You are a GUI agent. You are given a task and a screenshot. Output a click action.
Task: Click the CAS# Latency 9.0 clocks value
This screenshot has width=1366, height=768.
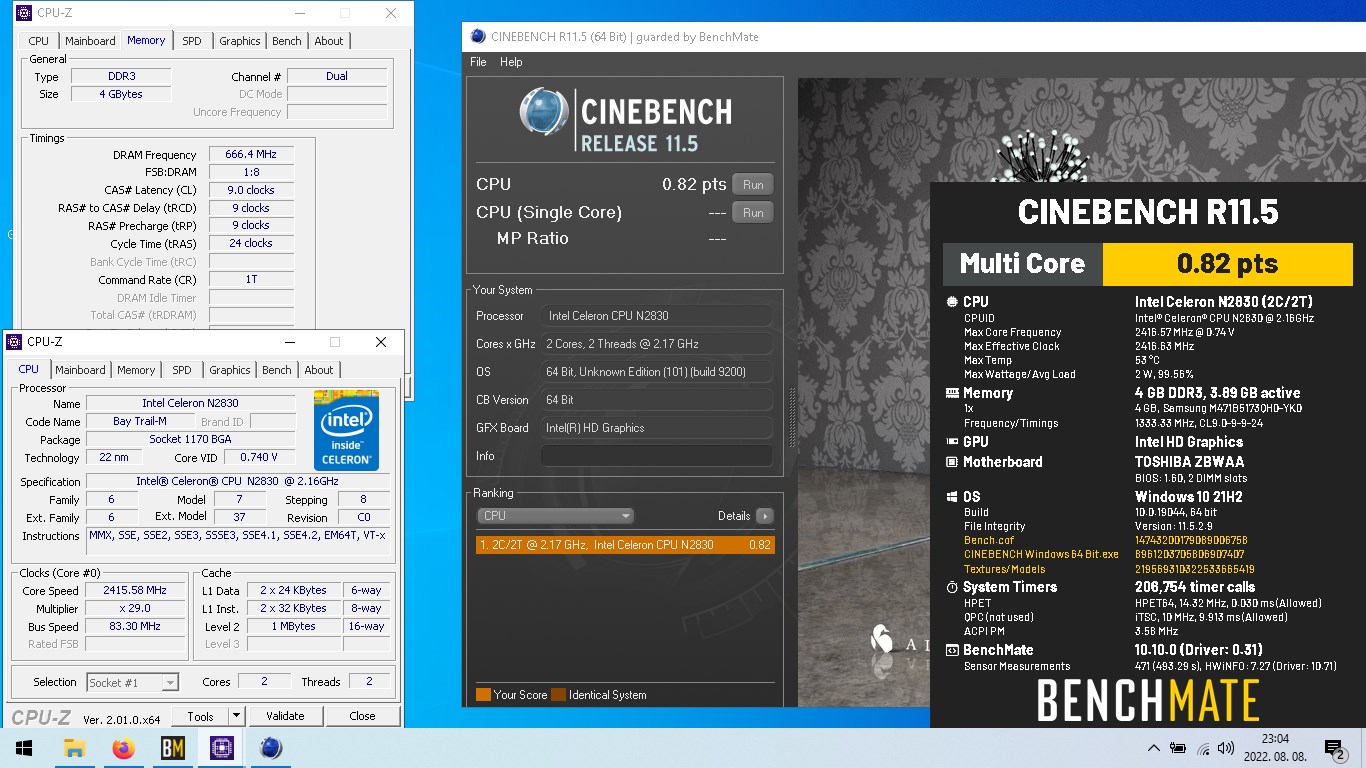(251, 190)
